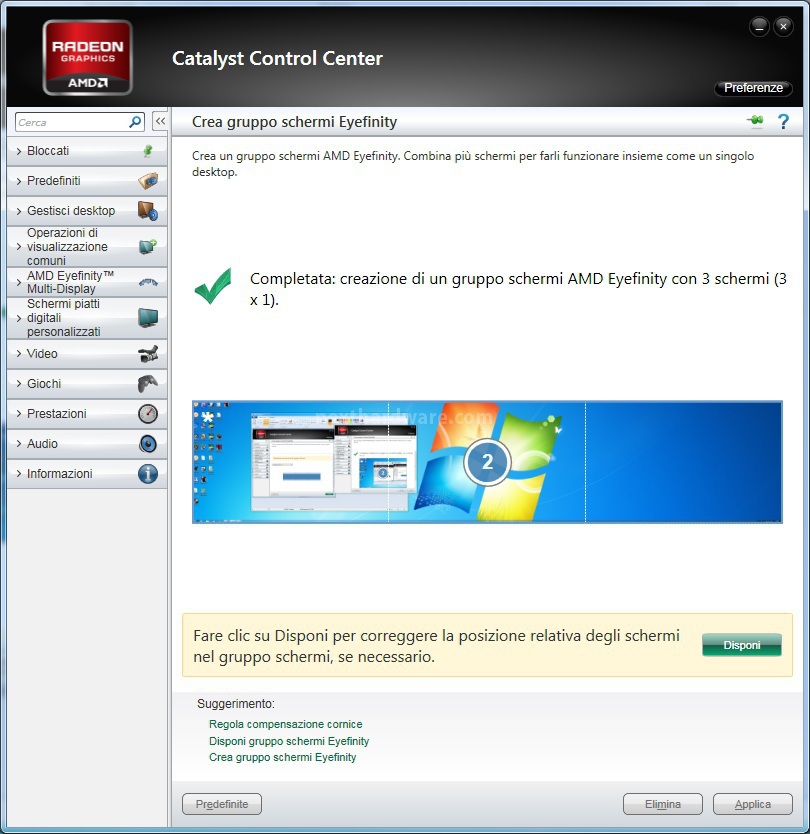Click the Gestisci desktop monitor icon

tap(148, 211)
